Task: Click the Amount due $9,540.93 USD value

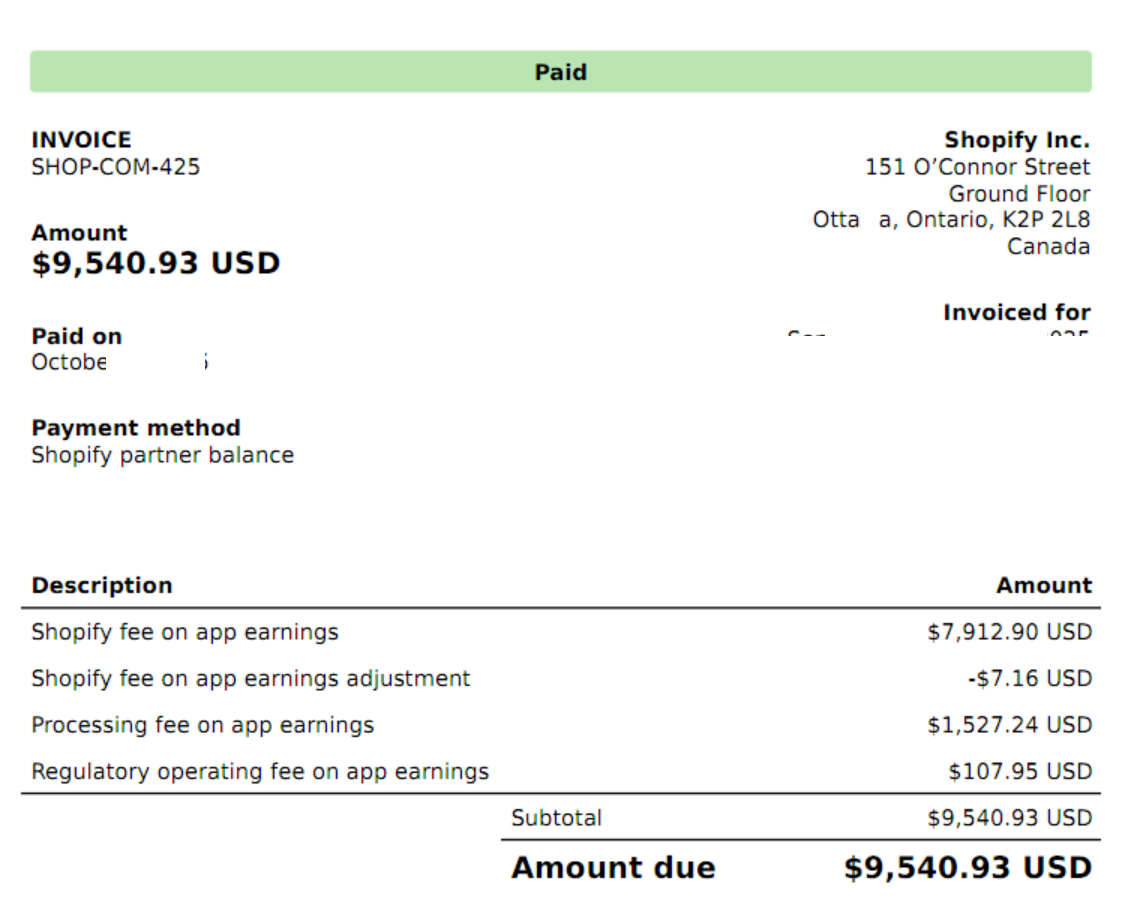Action: tap(967, 868)
